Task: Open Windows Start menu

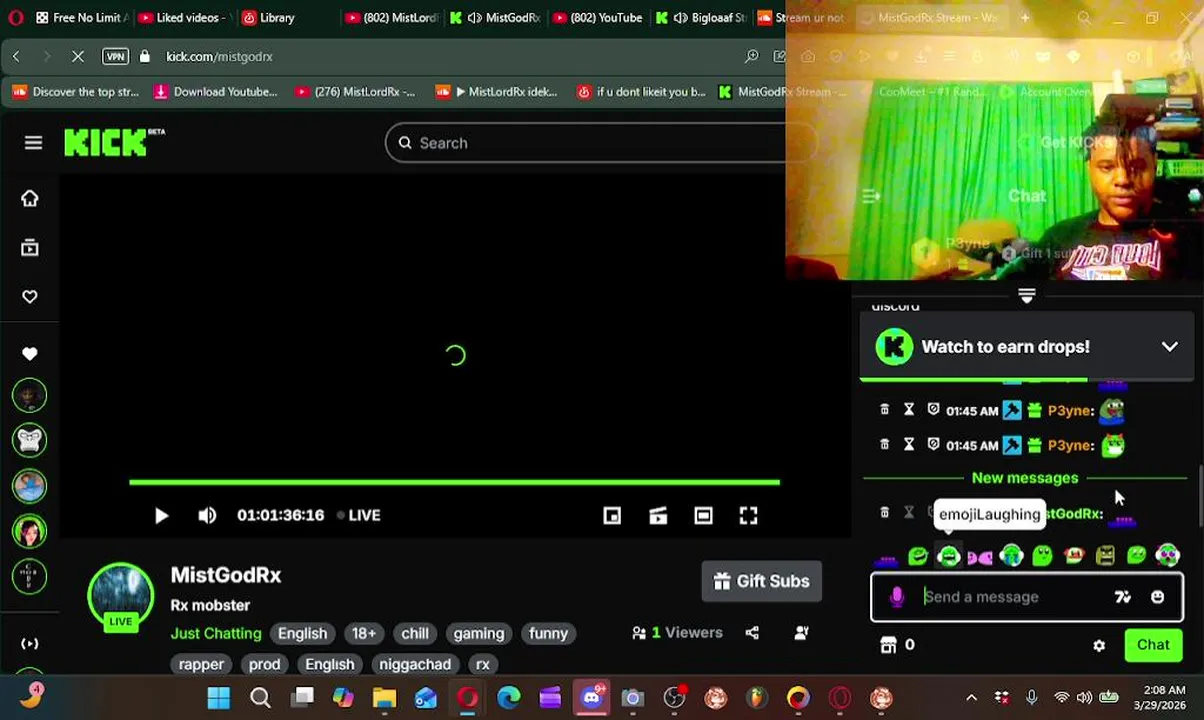Action: [x=219, y=697]
